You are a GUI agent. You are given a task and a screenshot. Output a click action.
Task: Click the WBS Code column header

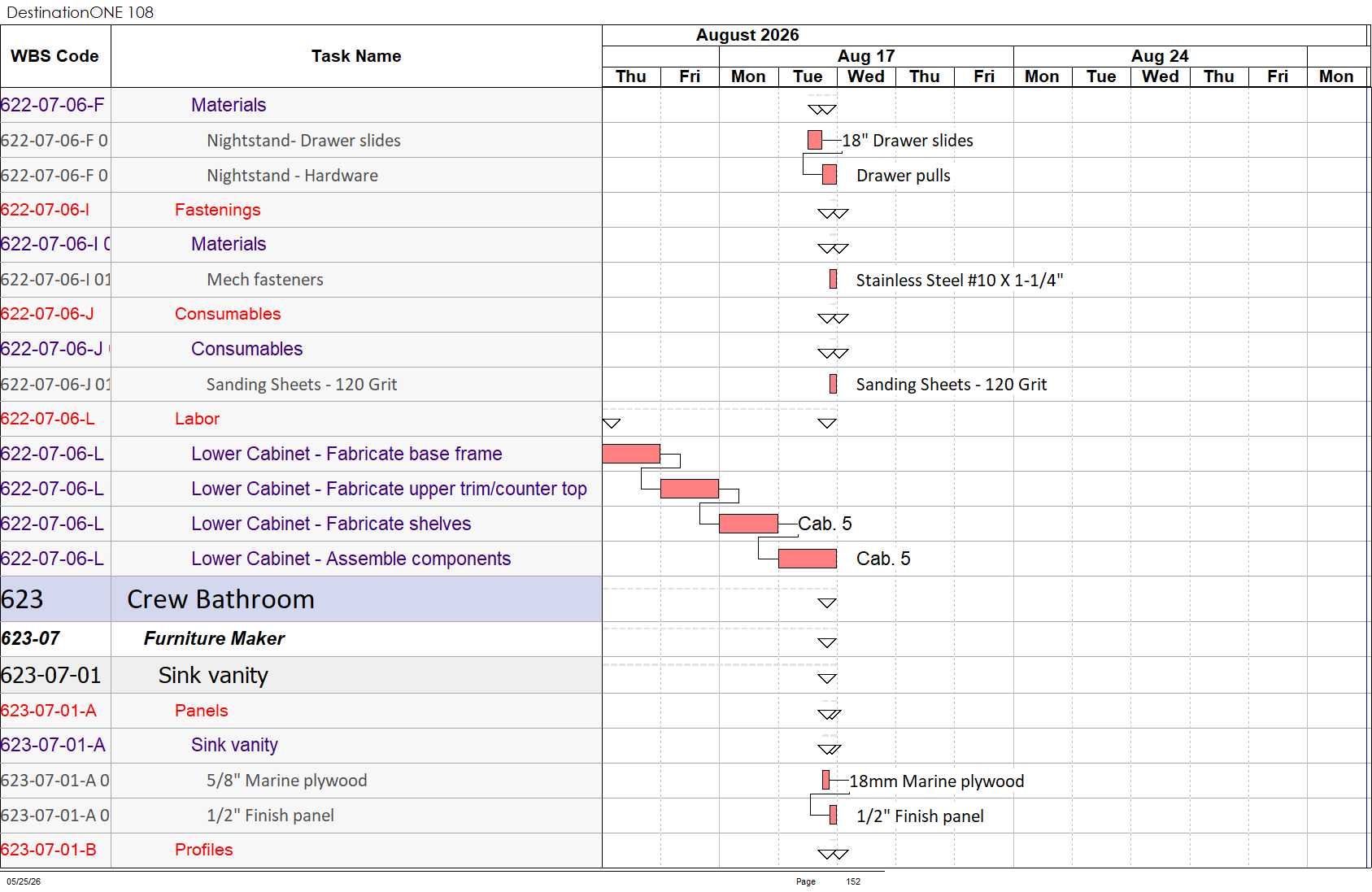click(x=55, y=56)
